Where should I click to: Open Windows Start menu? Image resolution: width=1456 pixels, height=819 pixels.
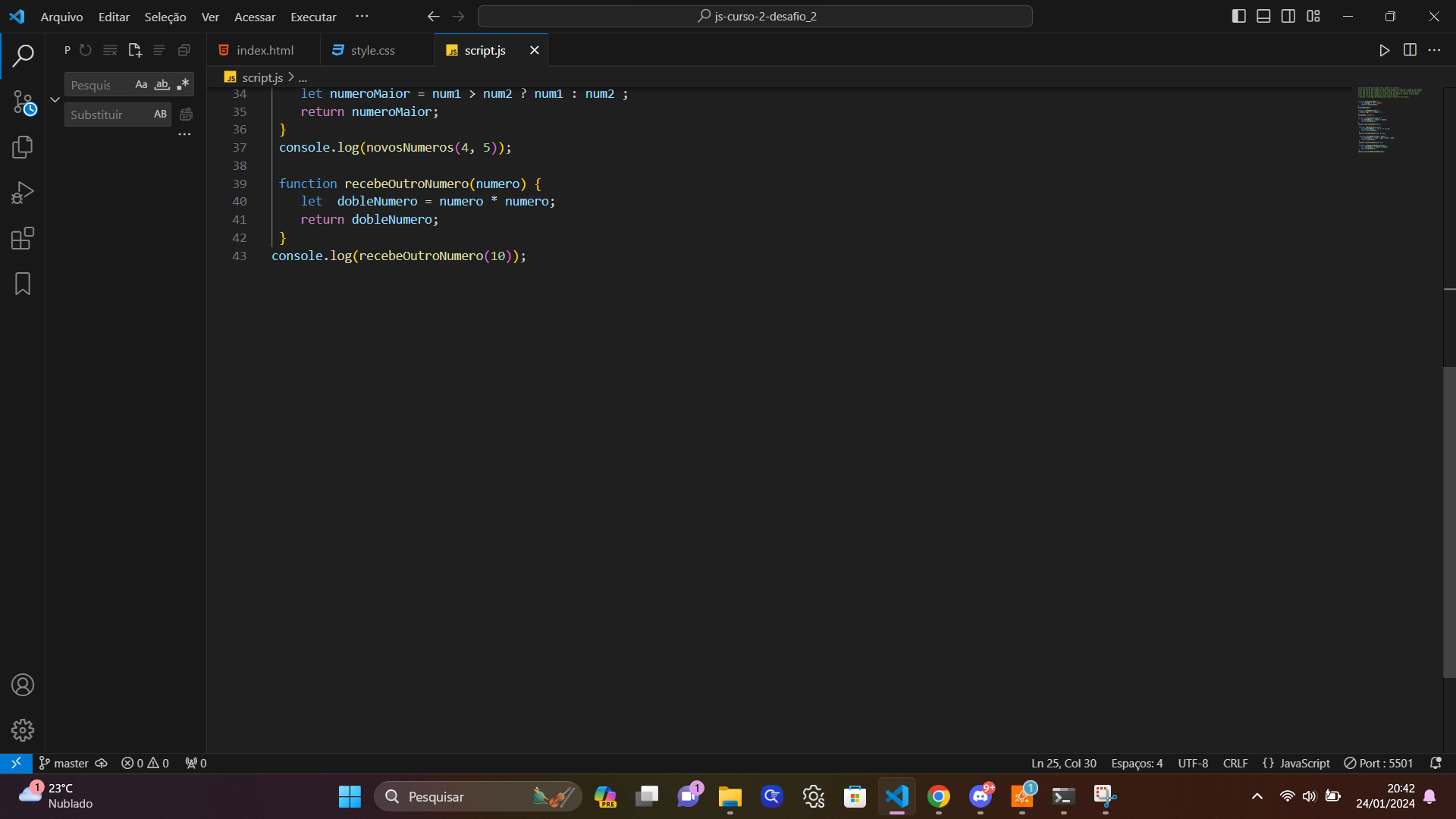click(350, 796)
